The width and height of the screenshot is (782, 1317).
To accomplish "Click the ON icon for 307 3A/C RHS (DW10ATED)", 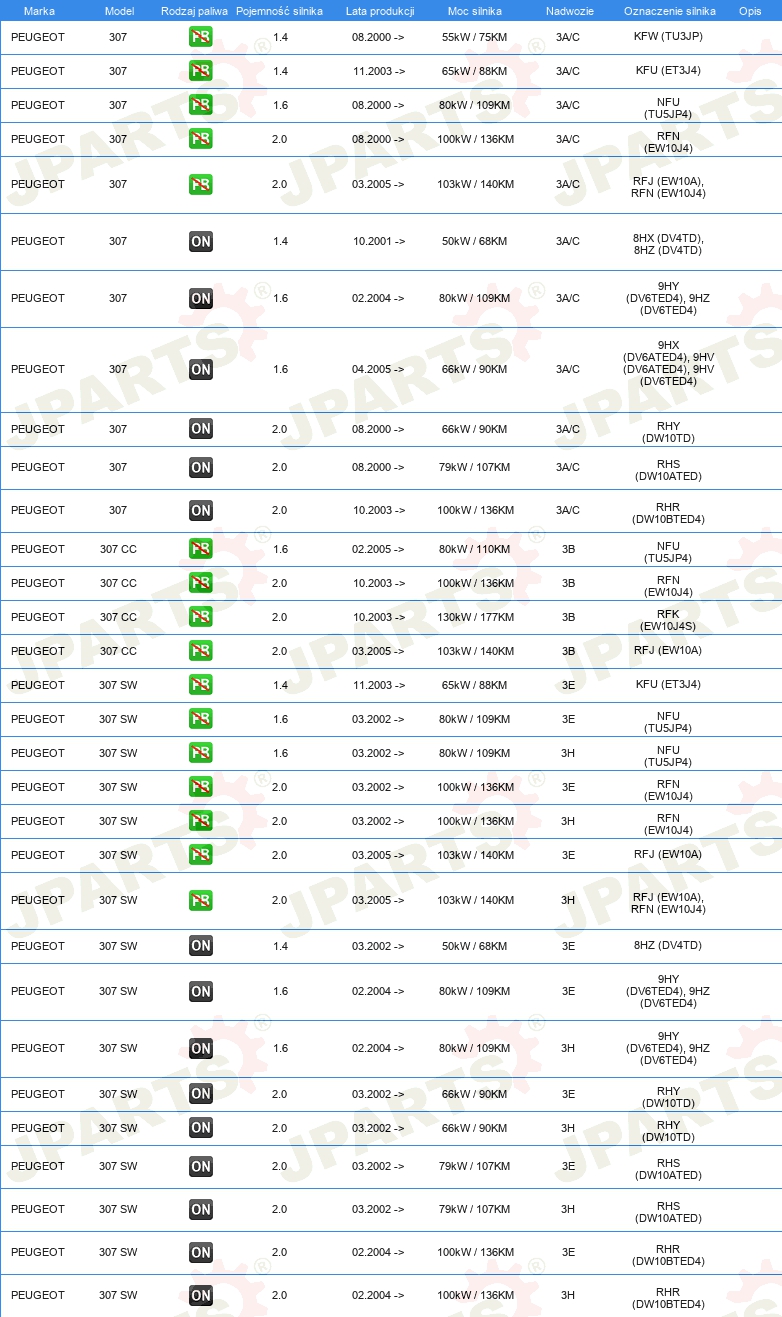I will (201, 467).
